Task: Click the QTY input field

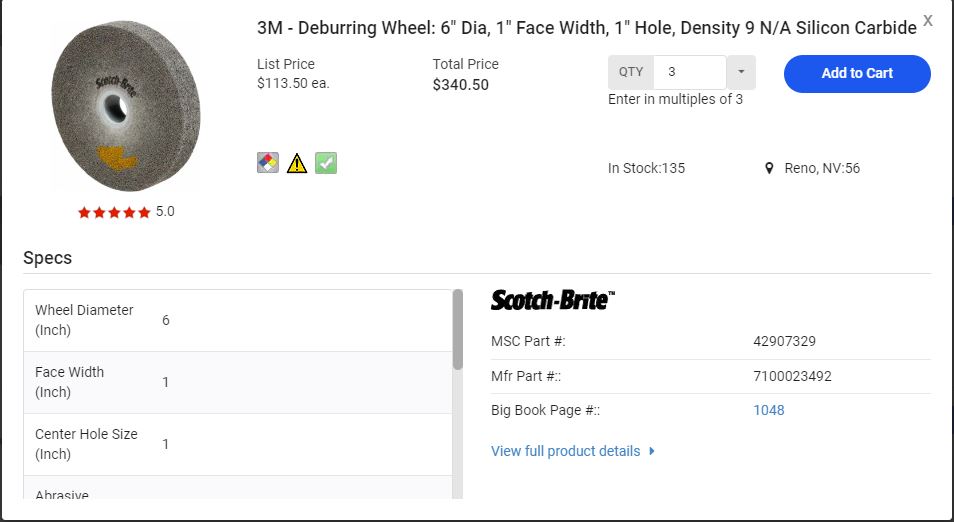Action: [x=690, y=72]
